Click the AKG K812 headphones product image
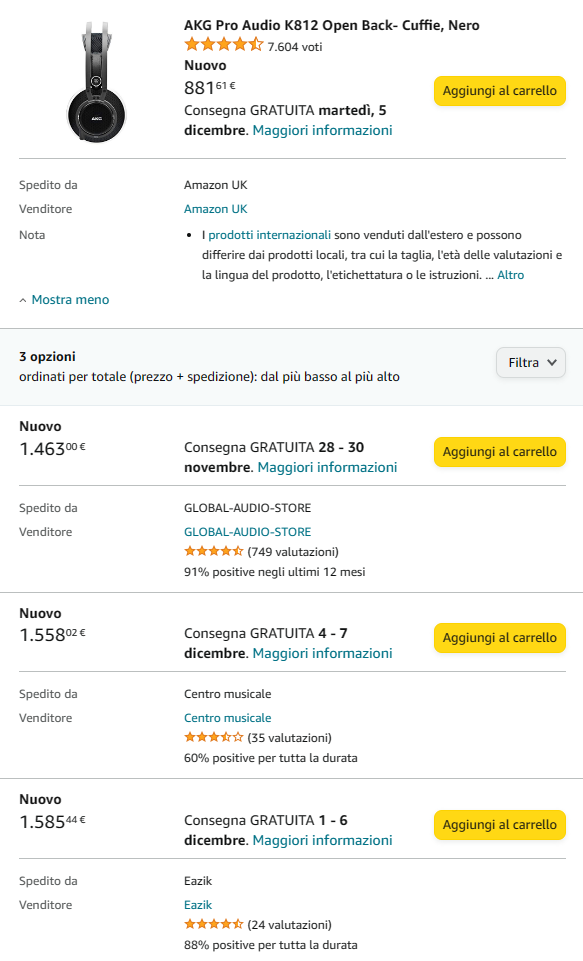This screenshot has width=583, height=961. (x=96, y=81)
